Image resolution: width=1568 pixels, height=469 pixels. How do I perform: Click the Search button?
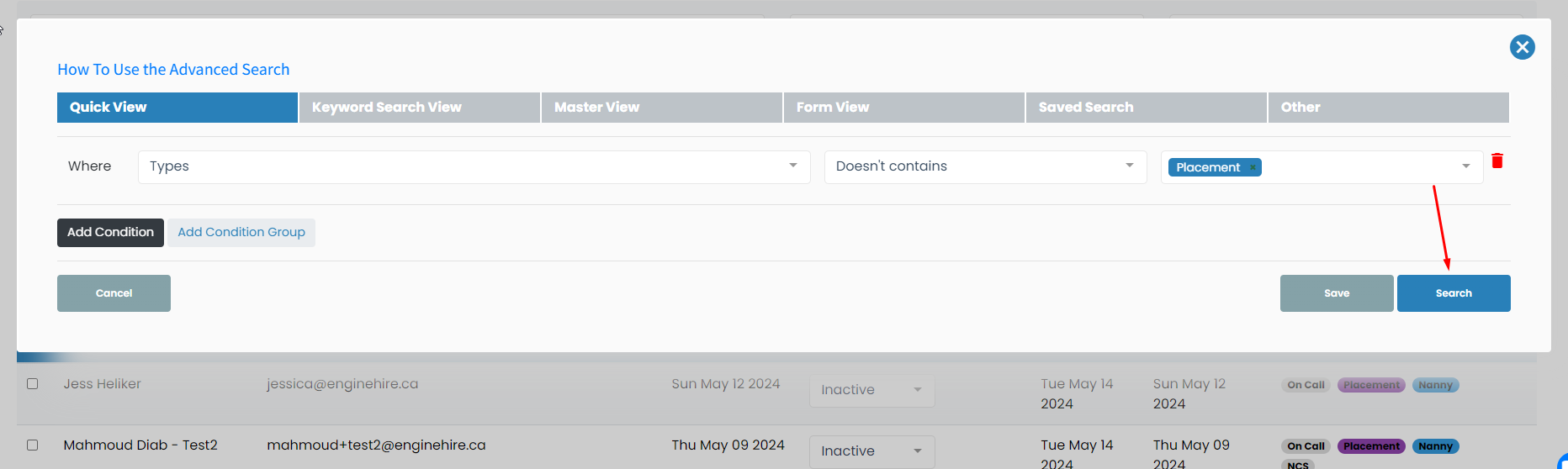point(1454,293)
